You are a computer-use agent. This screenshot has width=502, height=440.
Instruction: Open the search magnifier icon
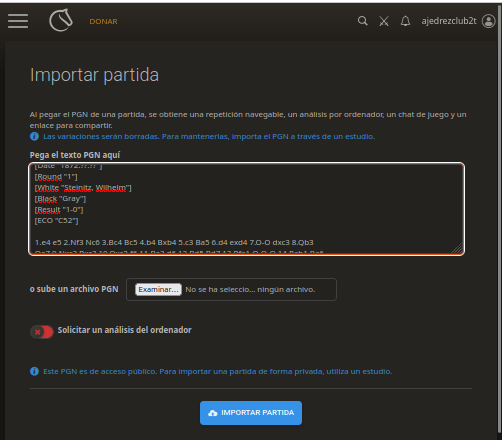(363, 21)
